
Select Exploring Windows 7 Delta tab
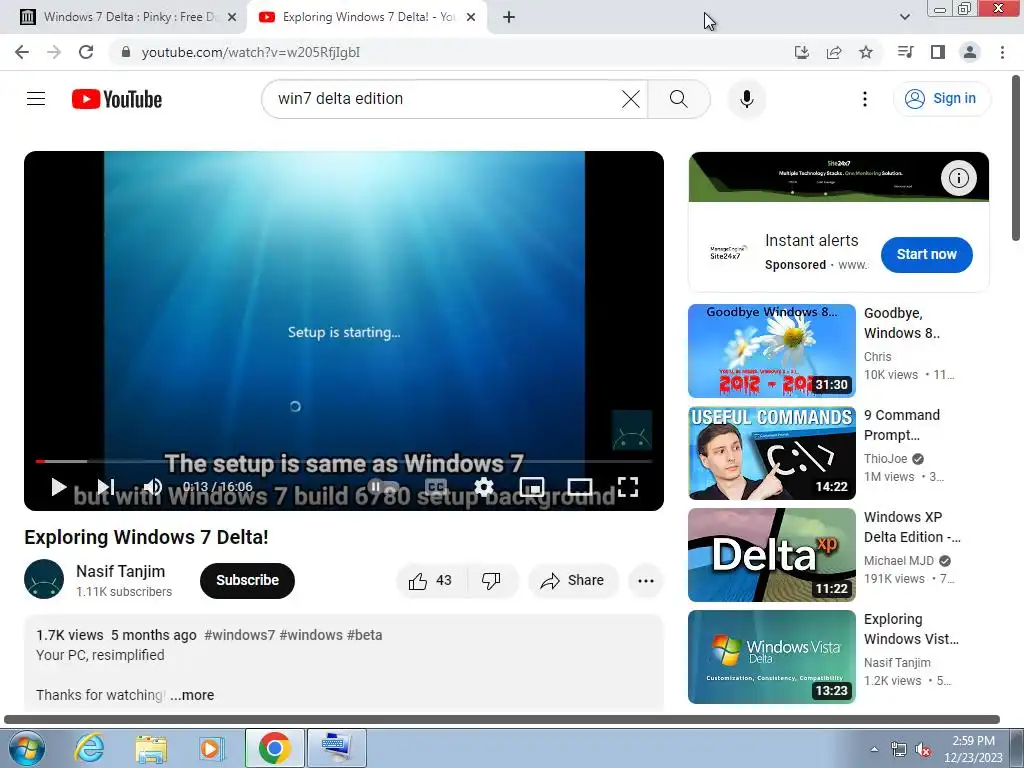pos(366,17)
